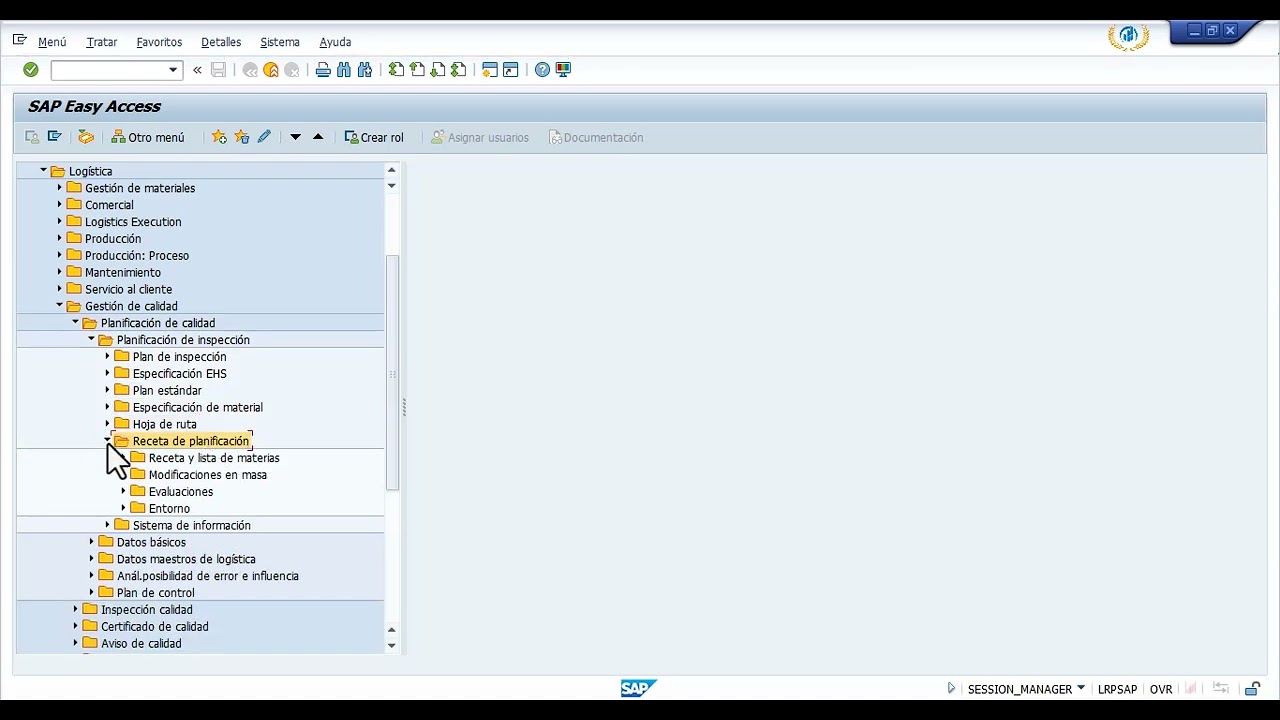Click the Create new session icon

[x=490, y=70]
